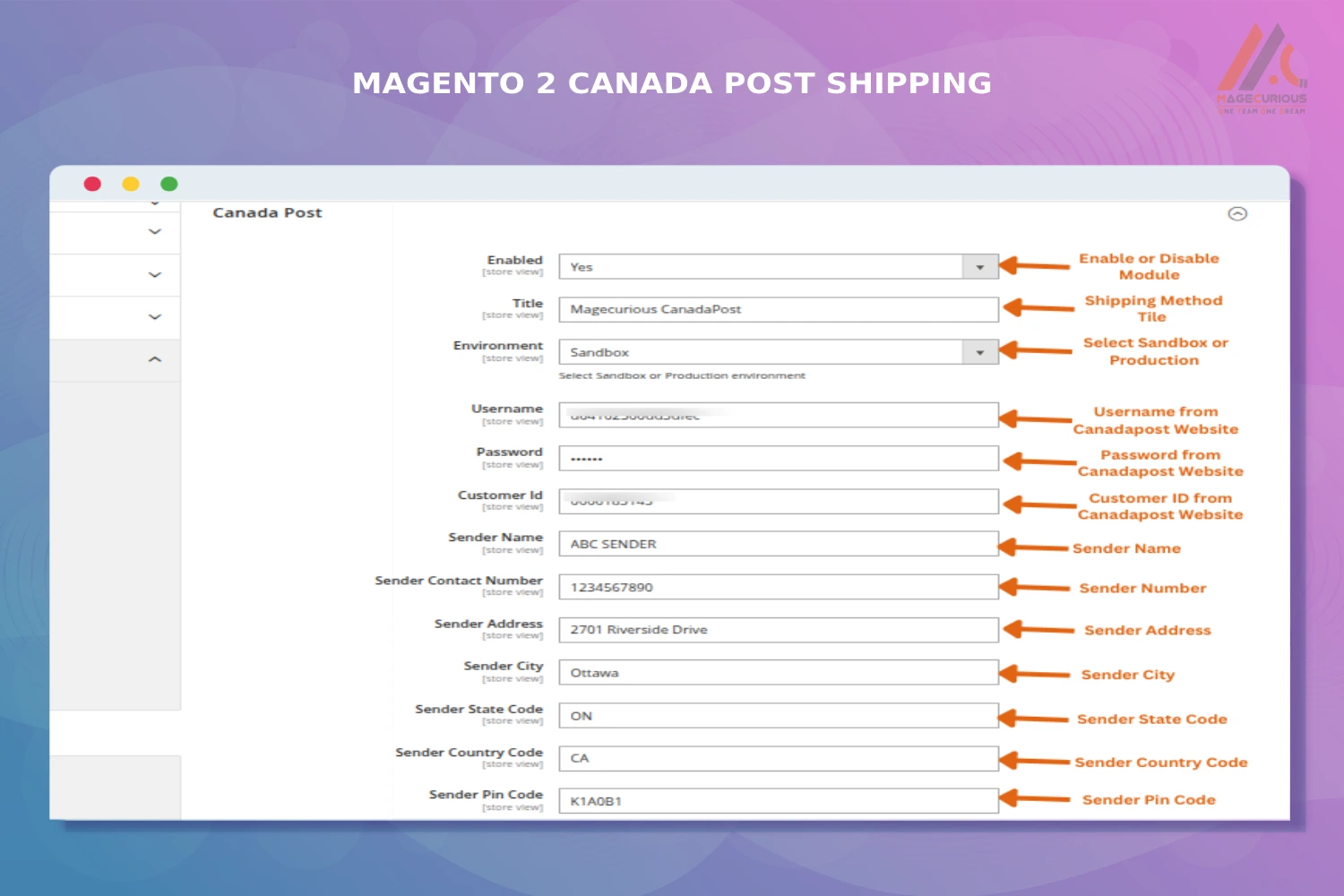
Task: Open the Enabled dropdown
Action: pyautogui.click(x=979, y=267)
